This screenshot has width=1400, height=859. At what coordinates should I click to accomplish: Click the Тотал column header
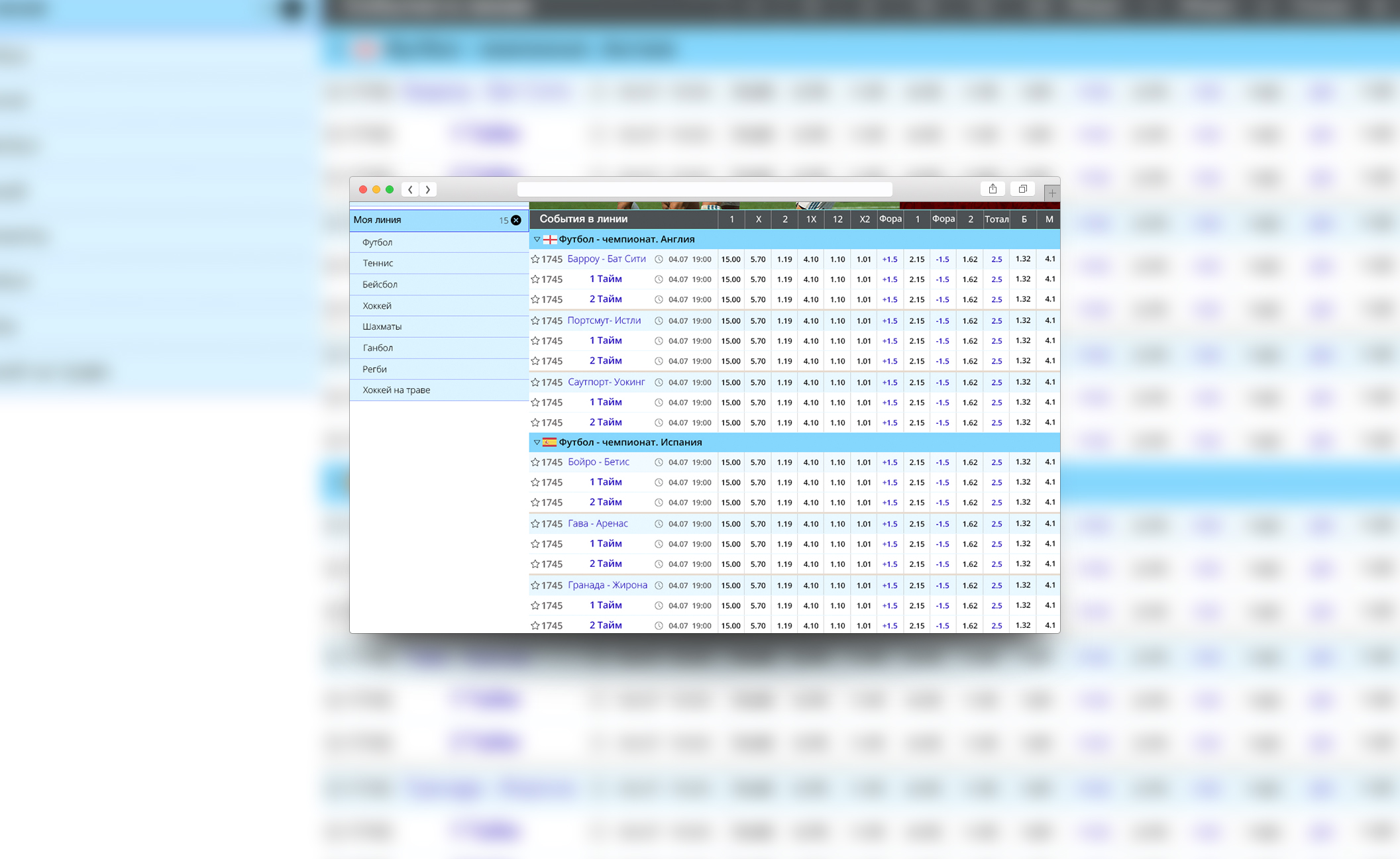(996, 219)
